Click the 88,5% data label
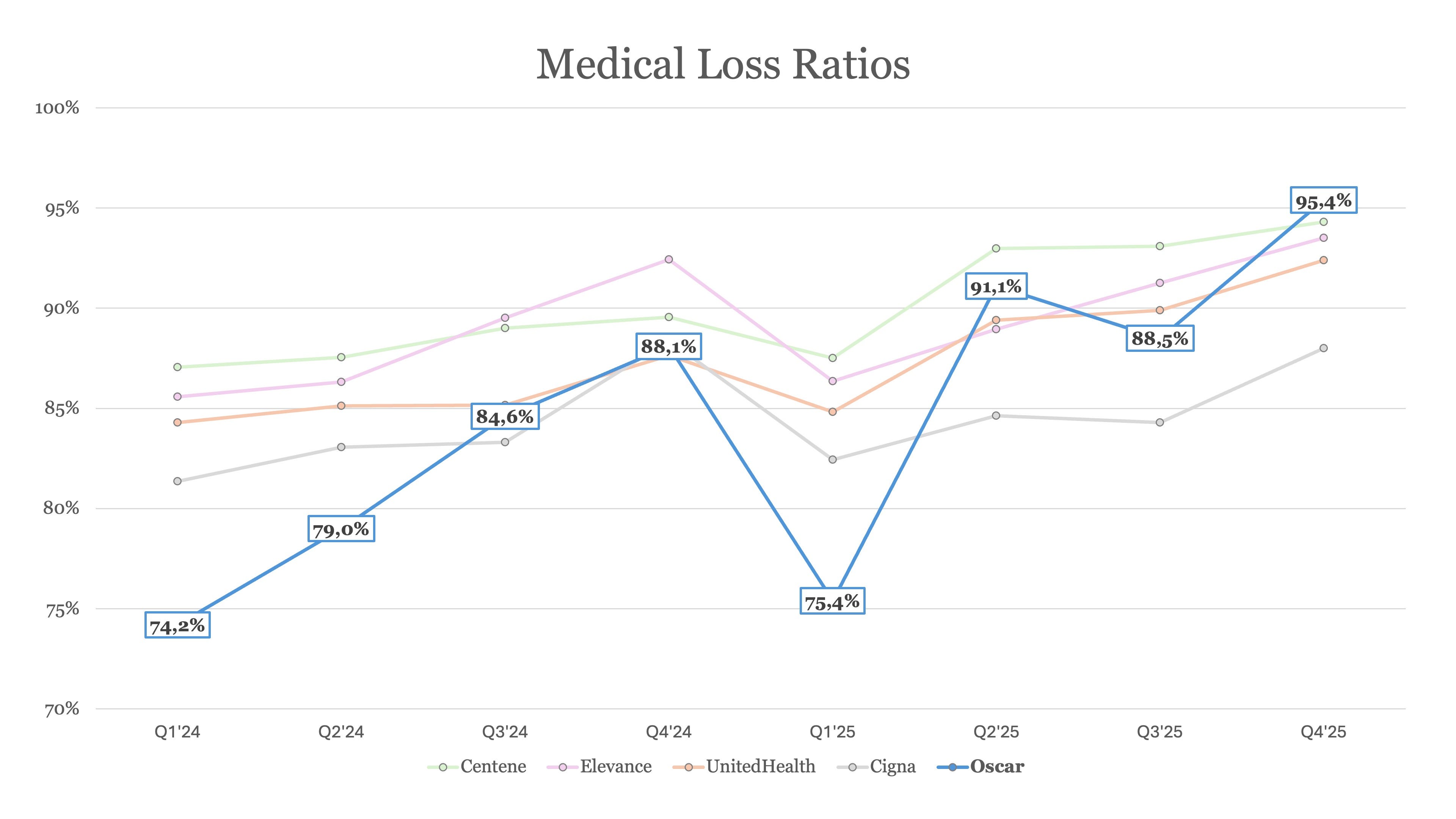 (1160, 338)
